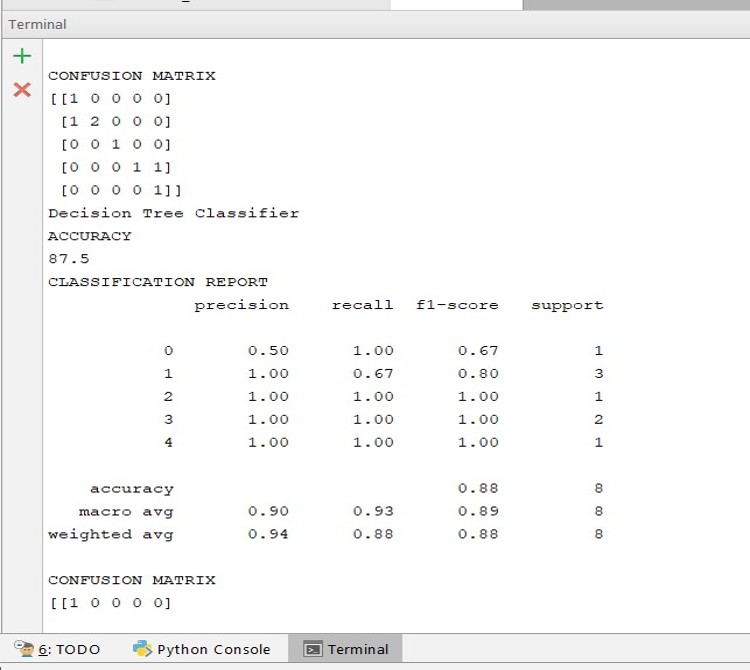Click the CLASSIFICATION REPORT heading
The height and width of the screenshot is (670, 750).
click(157, 282)
